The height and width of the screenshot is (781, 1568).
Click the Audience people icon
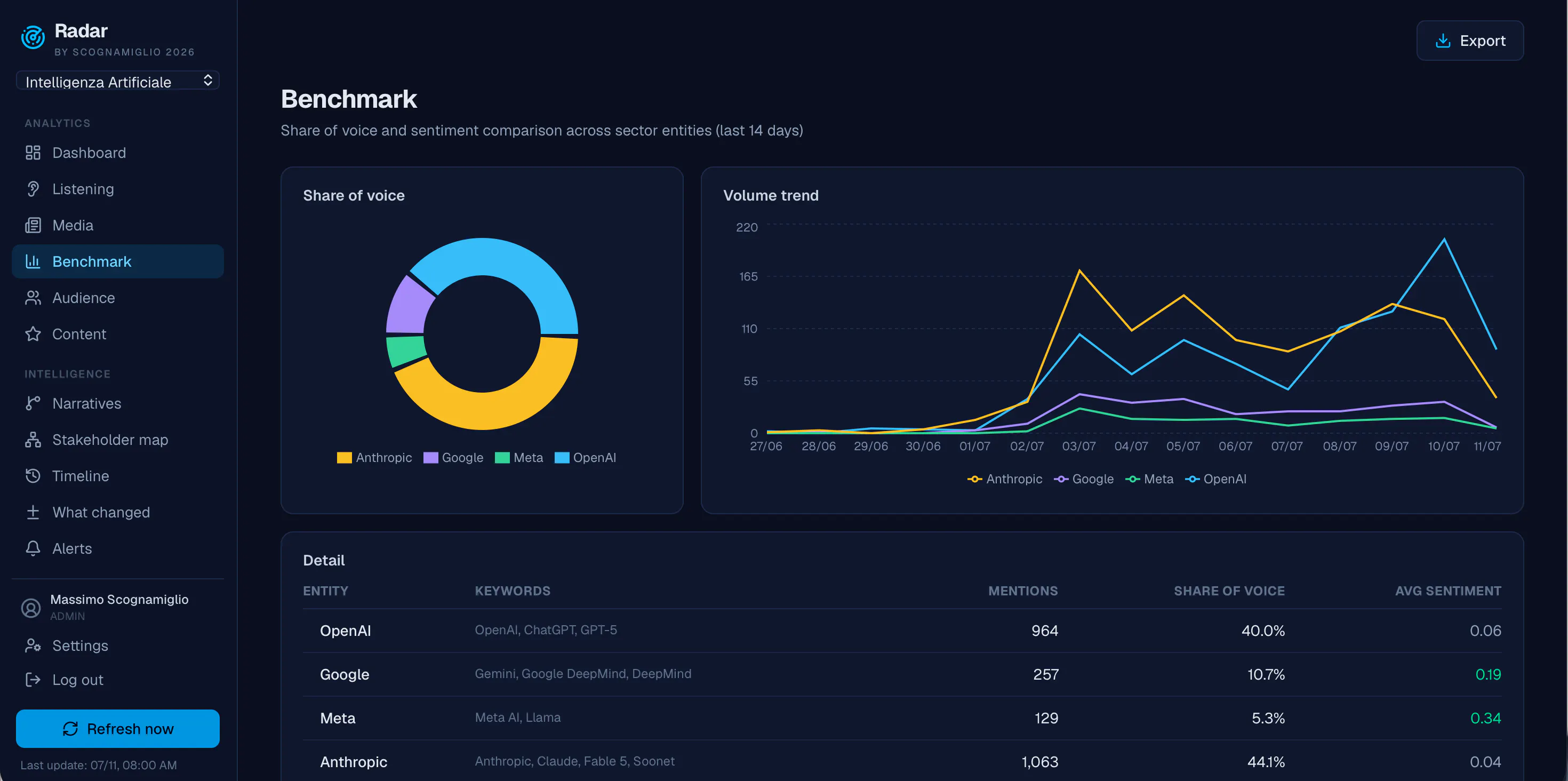click(33, 298)
